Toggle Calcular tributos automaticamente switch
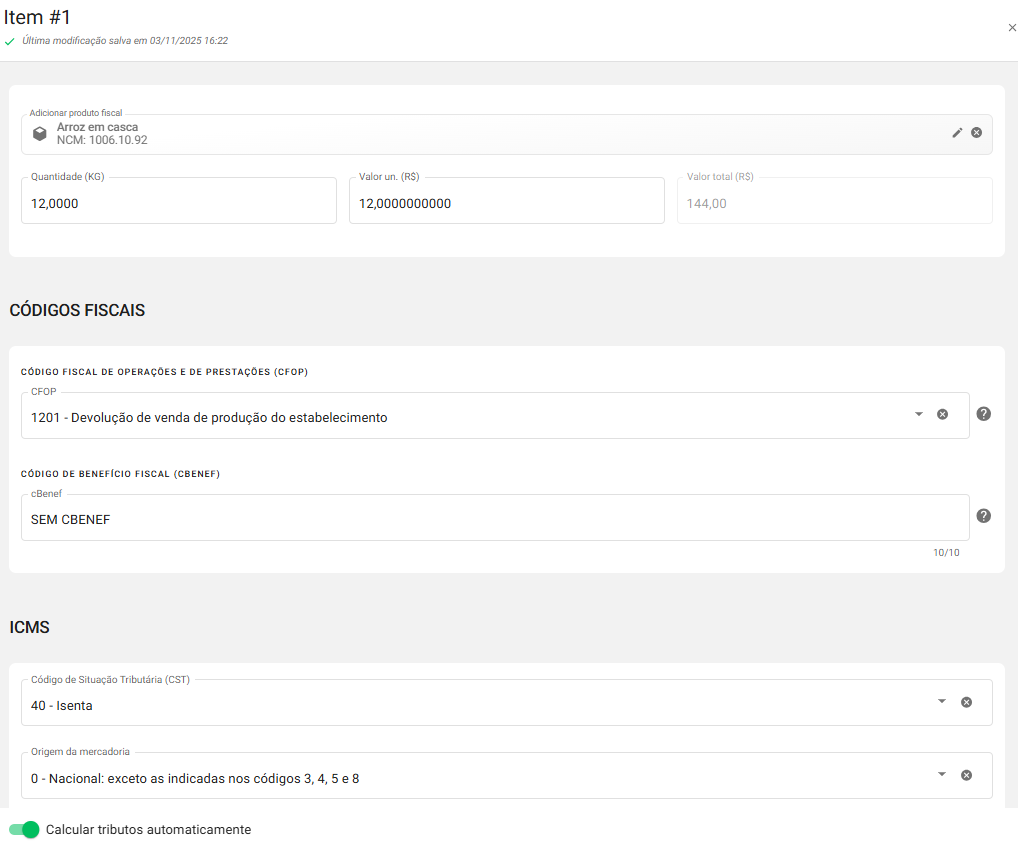This screenshot has width=1018, height=845. pyautogui.click(x=24, y=829)
